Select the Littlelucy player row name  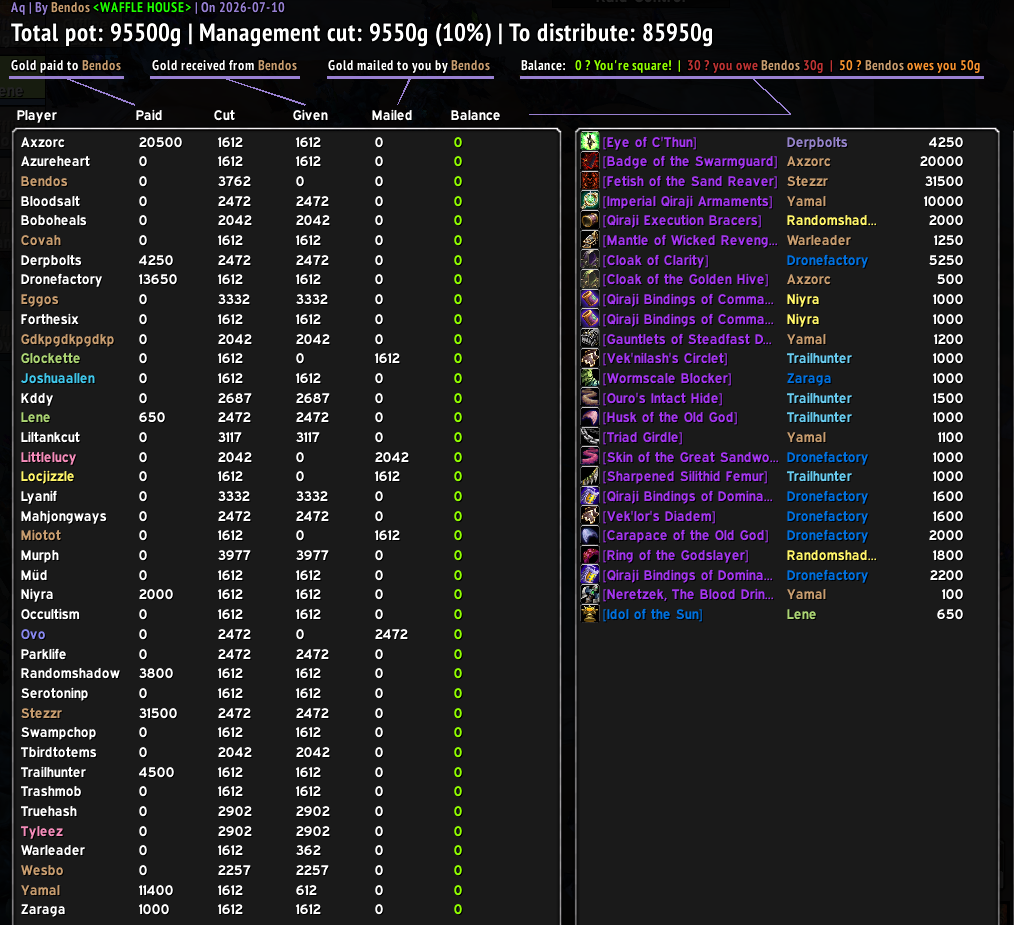[x=49, y=457]
